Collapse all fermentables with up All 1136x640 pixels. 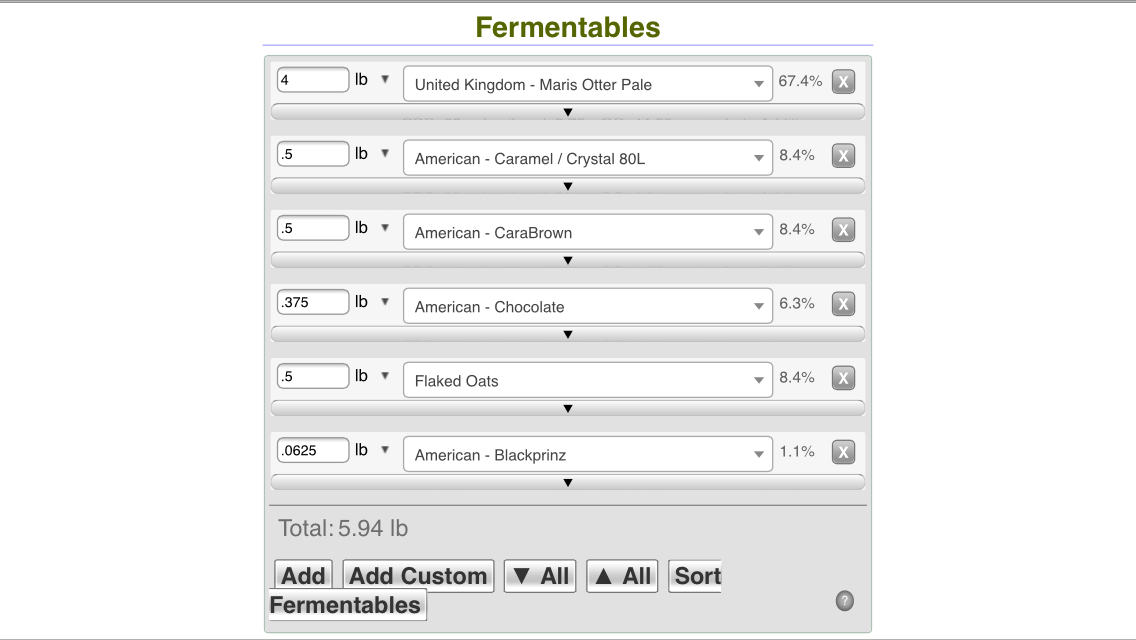[x=622, y=575]
